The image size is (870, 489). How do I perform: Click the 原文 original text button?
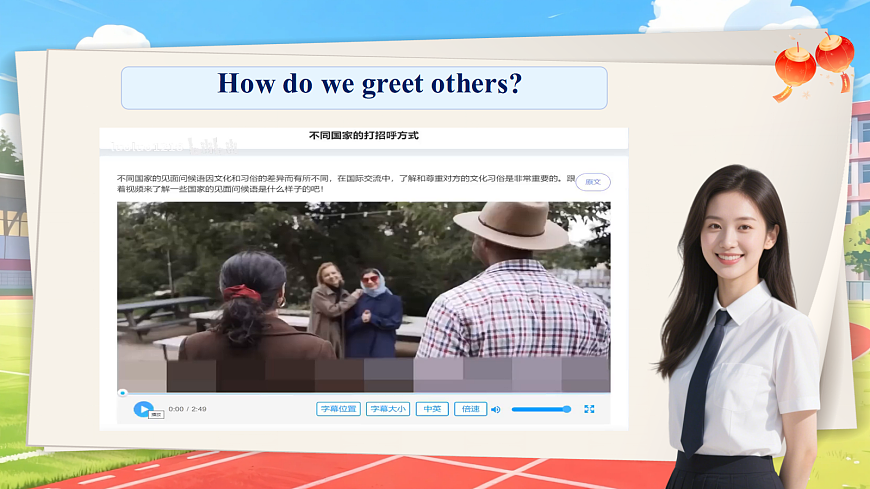coord(593,182)
